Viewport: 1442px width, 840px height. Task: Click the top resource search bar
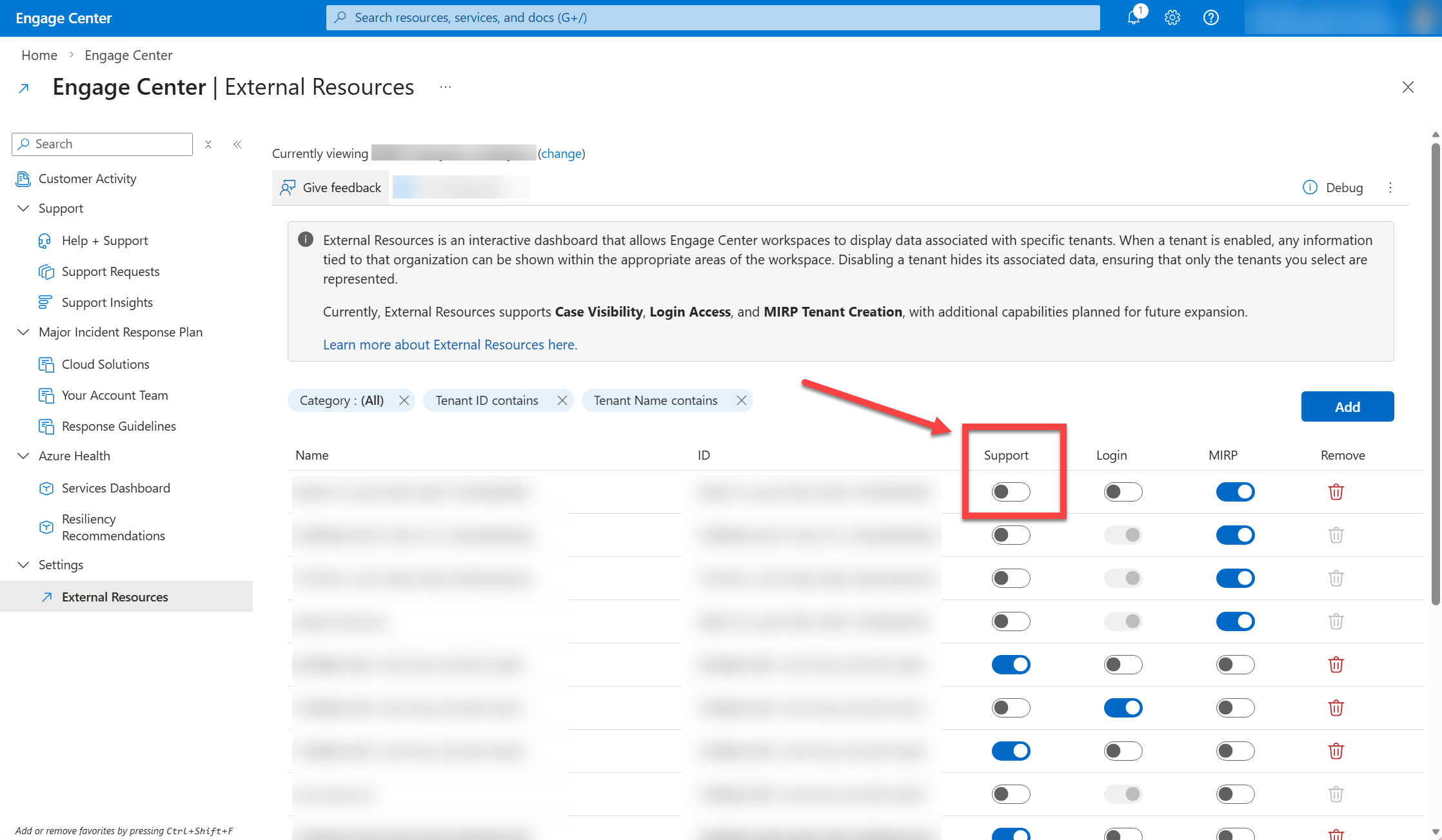point(713,17)
